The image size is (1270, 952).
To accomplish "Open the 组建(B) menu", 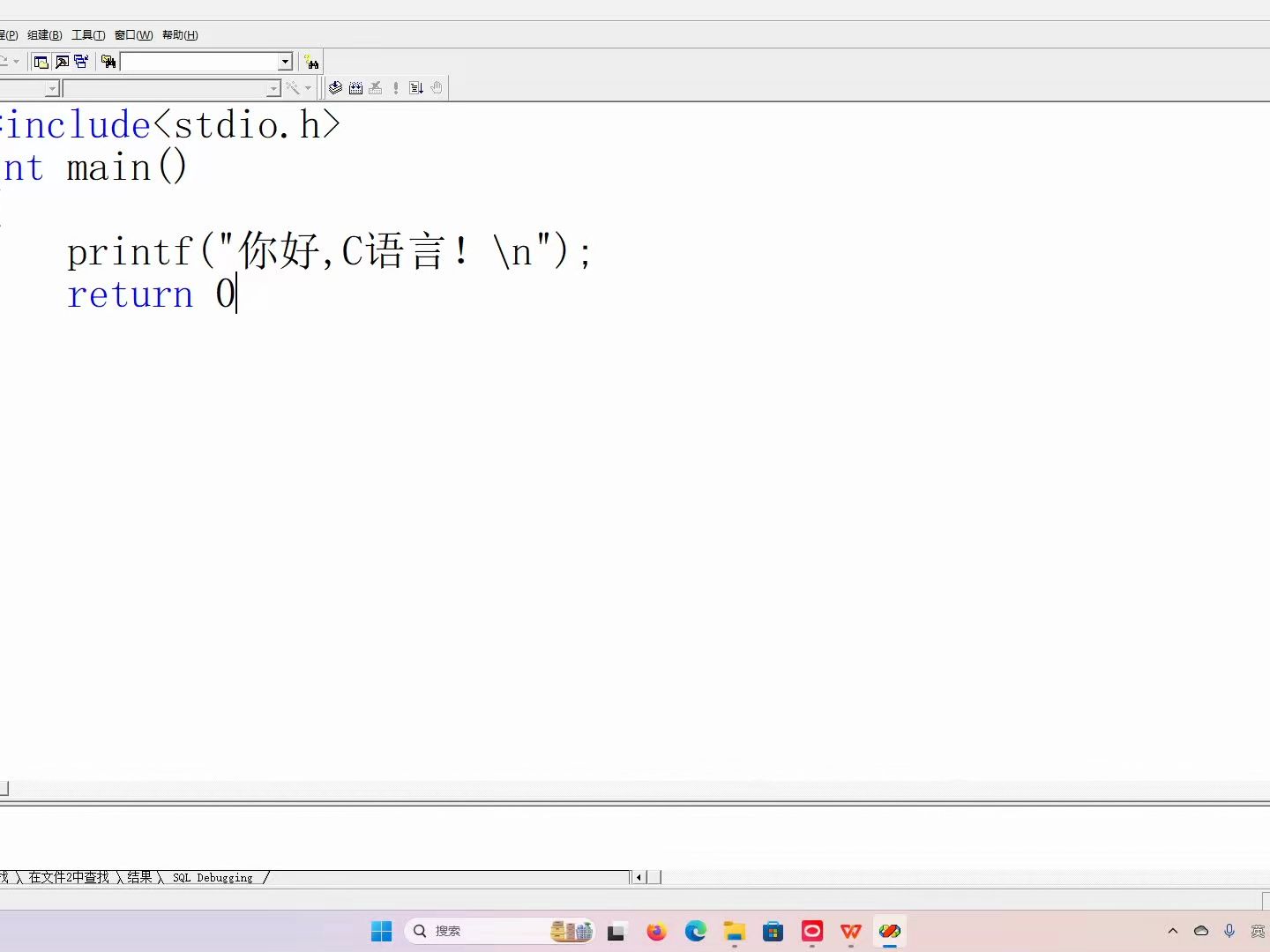I will pos(44,35).
